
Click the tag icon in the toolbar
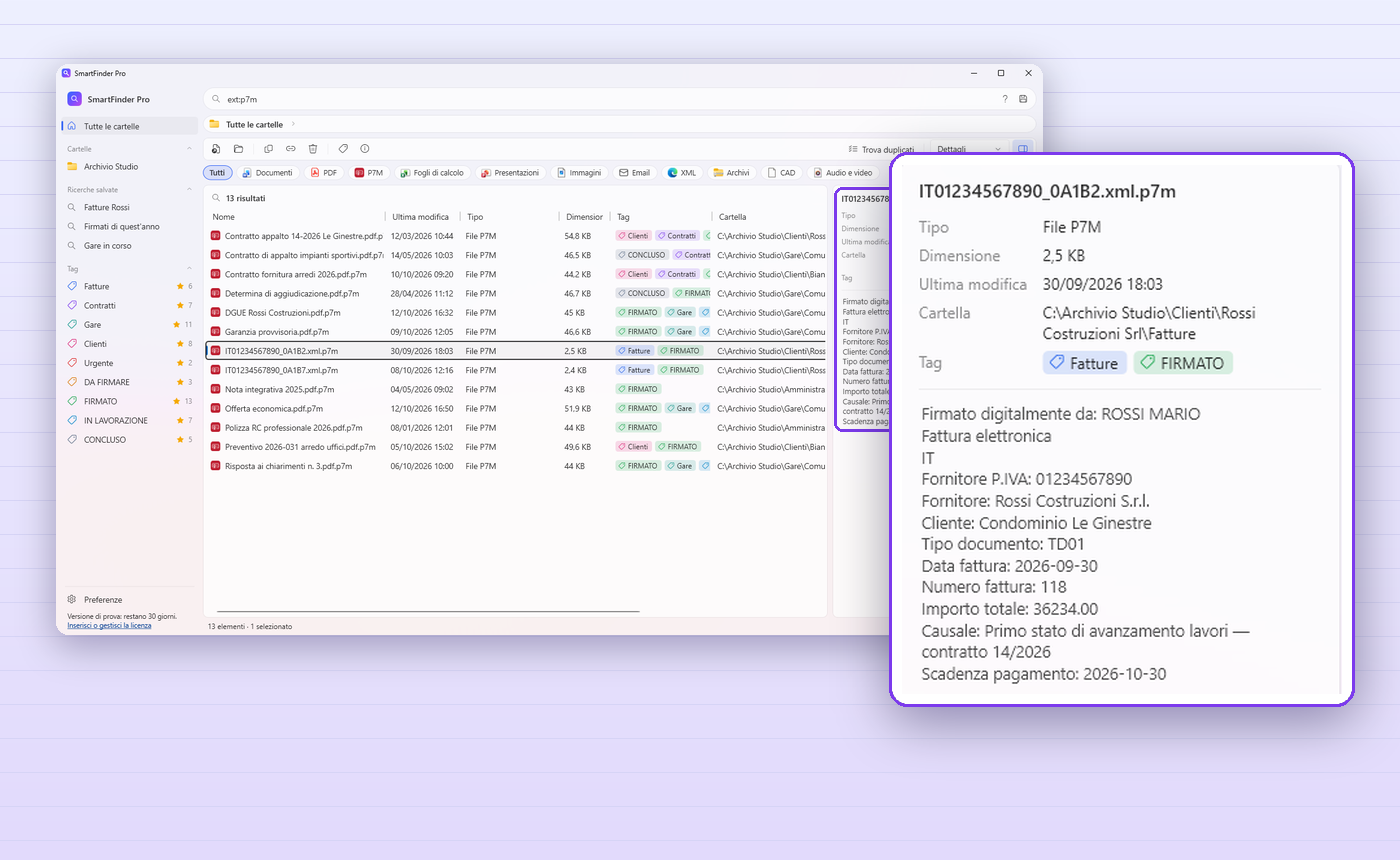click(343, 149)
